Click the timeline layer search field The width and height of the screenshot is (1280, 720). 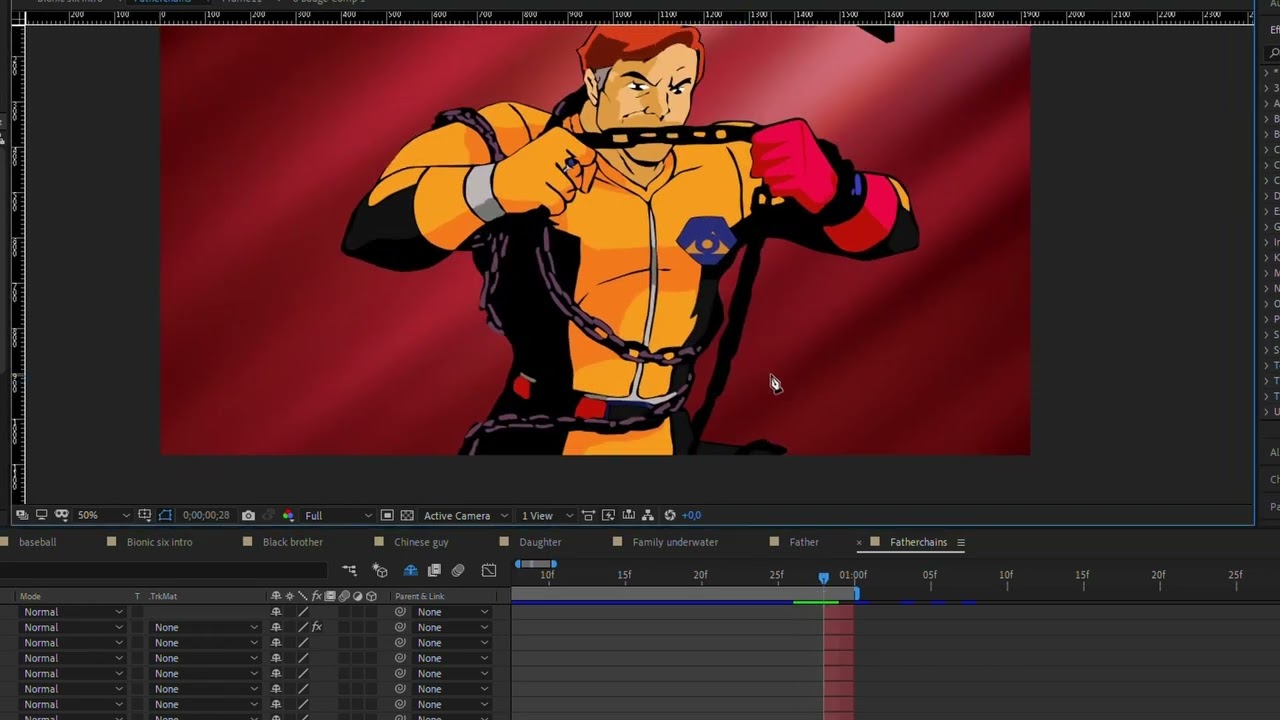164,570
